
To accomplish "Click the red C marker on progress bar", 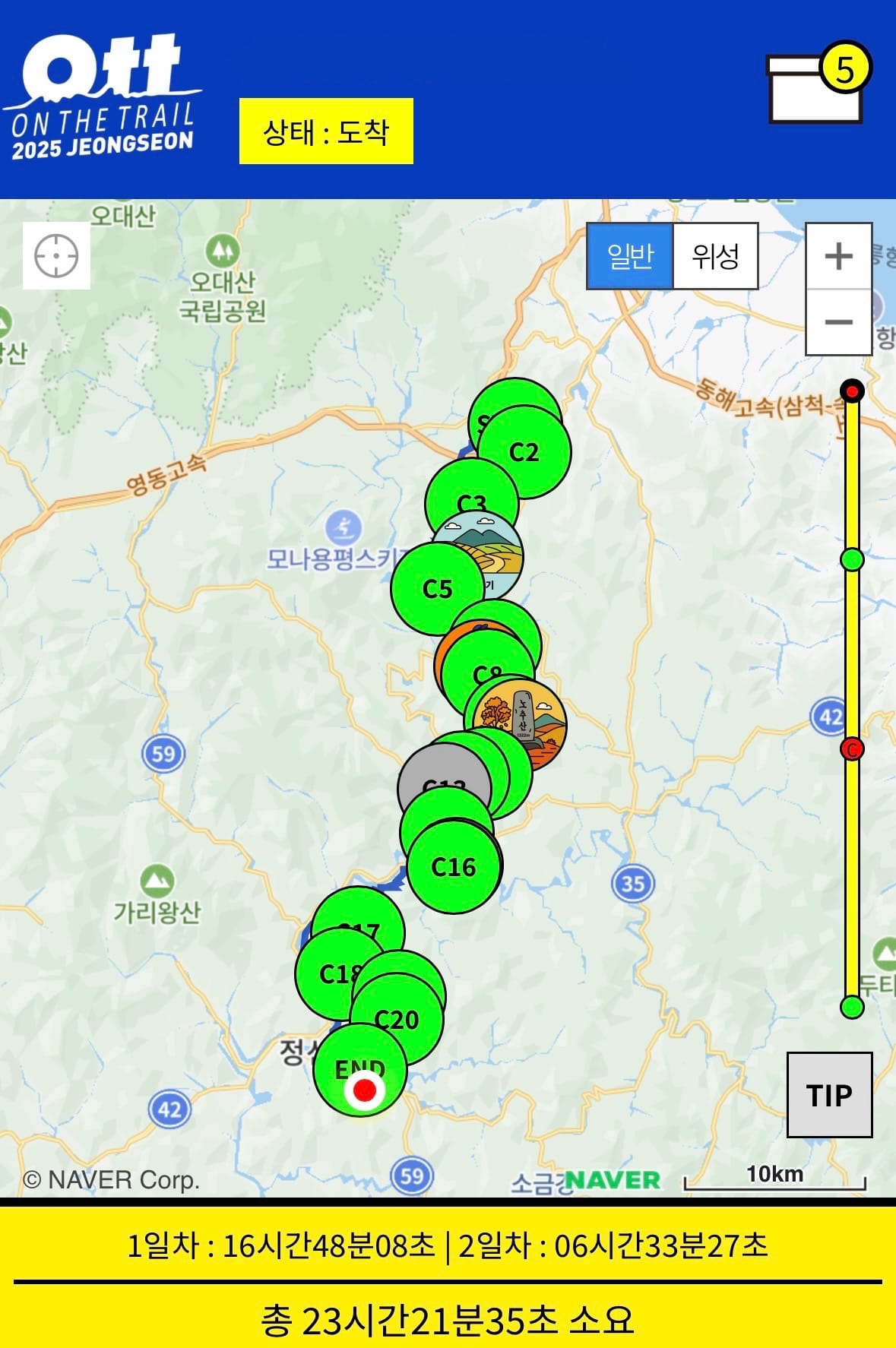I will [852, 749].
